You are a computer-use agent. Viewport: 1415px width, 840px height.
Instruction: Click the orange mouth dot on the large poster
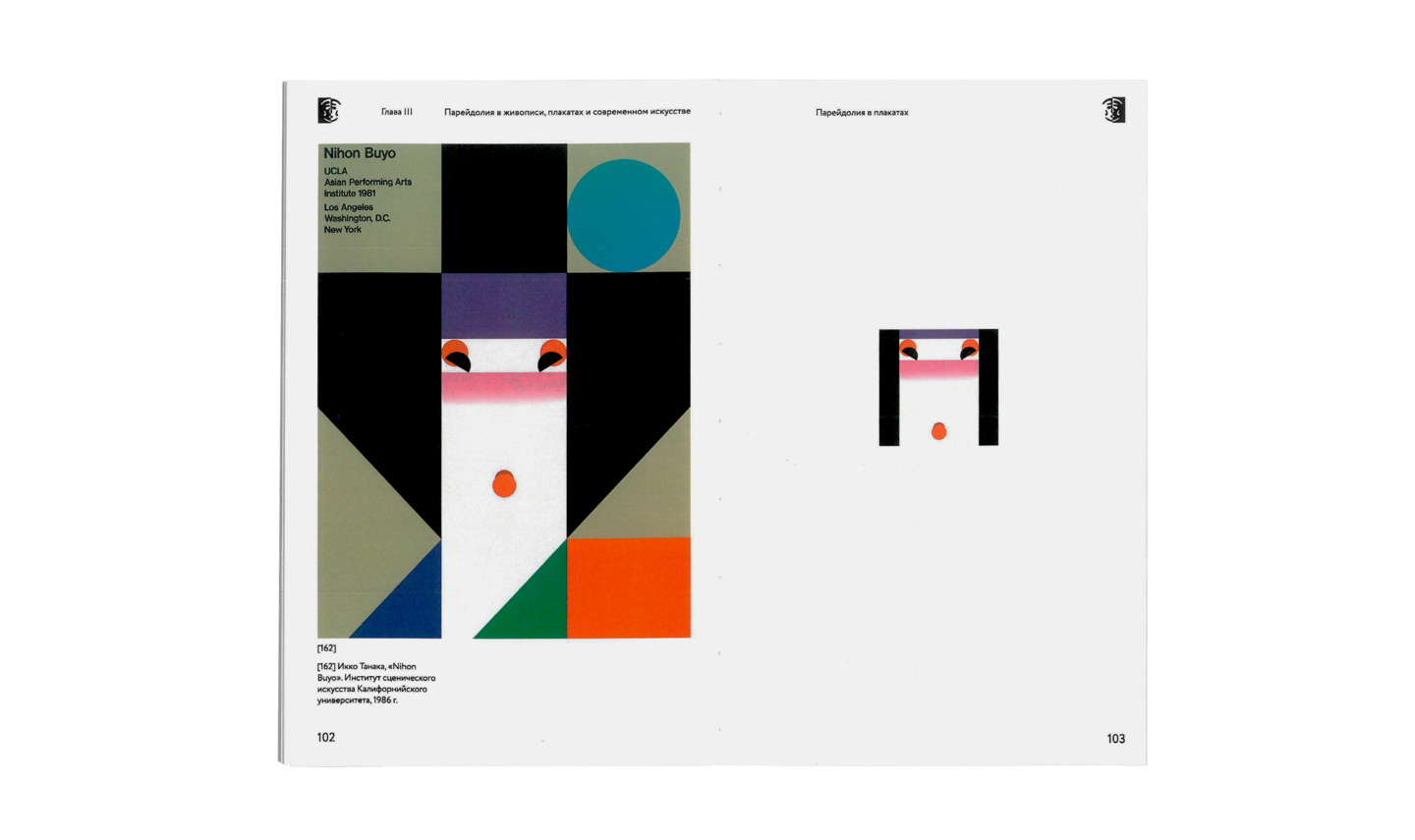coord(504,483)
